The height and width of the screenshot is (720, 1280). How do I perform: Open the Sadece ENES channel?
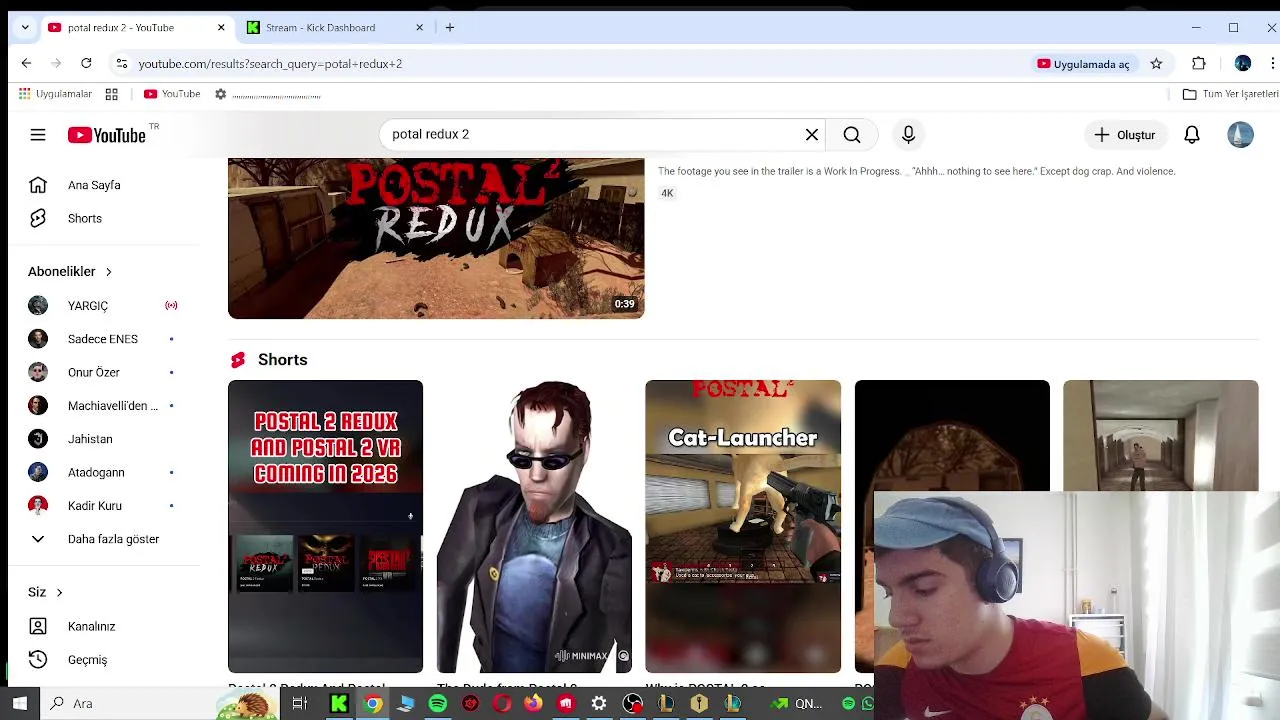[x=104, y=339]
